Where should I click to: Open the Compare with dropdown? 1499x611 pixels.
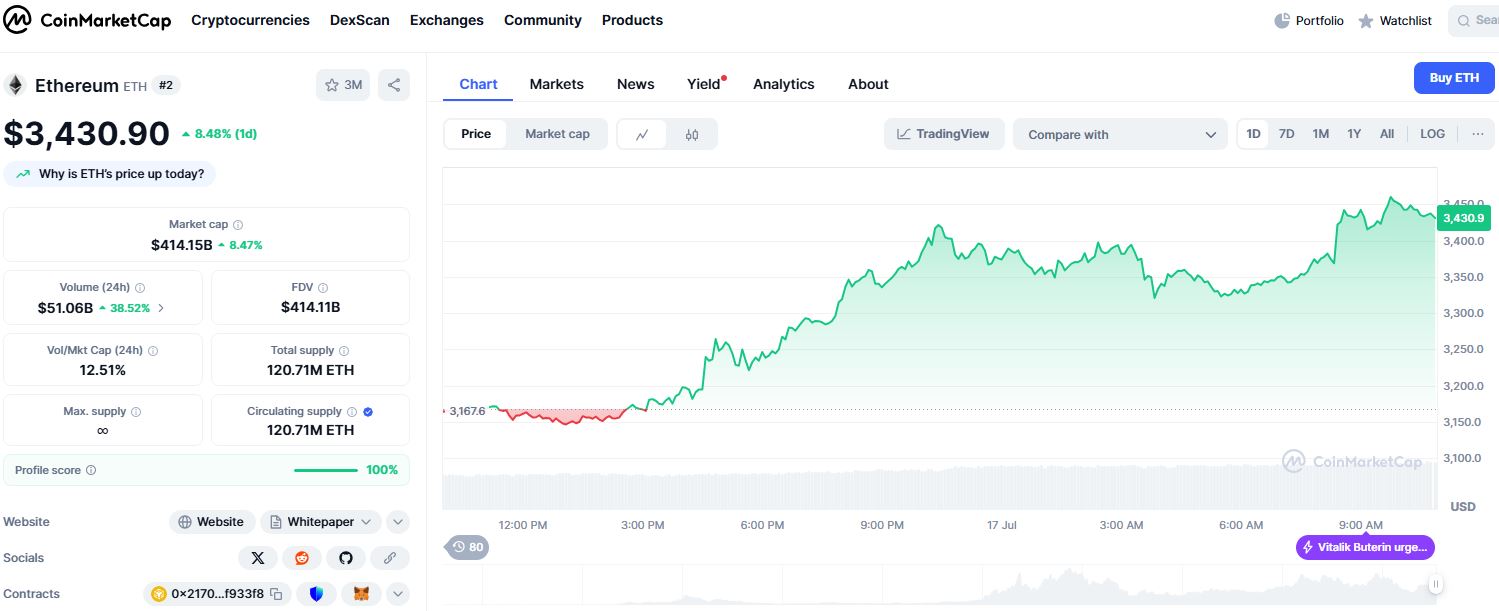coord(1120,135)
